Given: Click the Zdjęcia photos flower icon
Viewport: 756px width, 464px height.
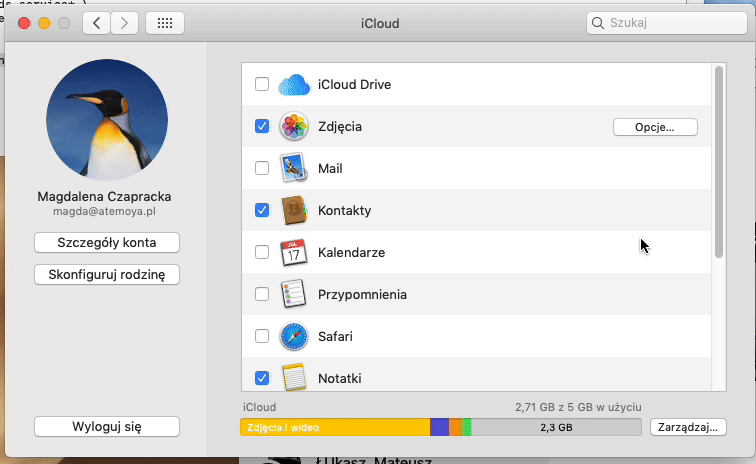Looking at the screenshot, I should [294, 126].
